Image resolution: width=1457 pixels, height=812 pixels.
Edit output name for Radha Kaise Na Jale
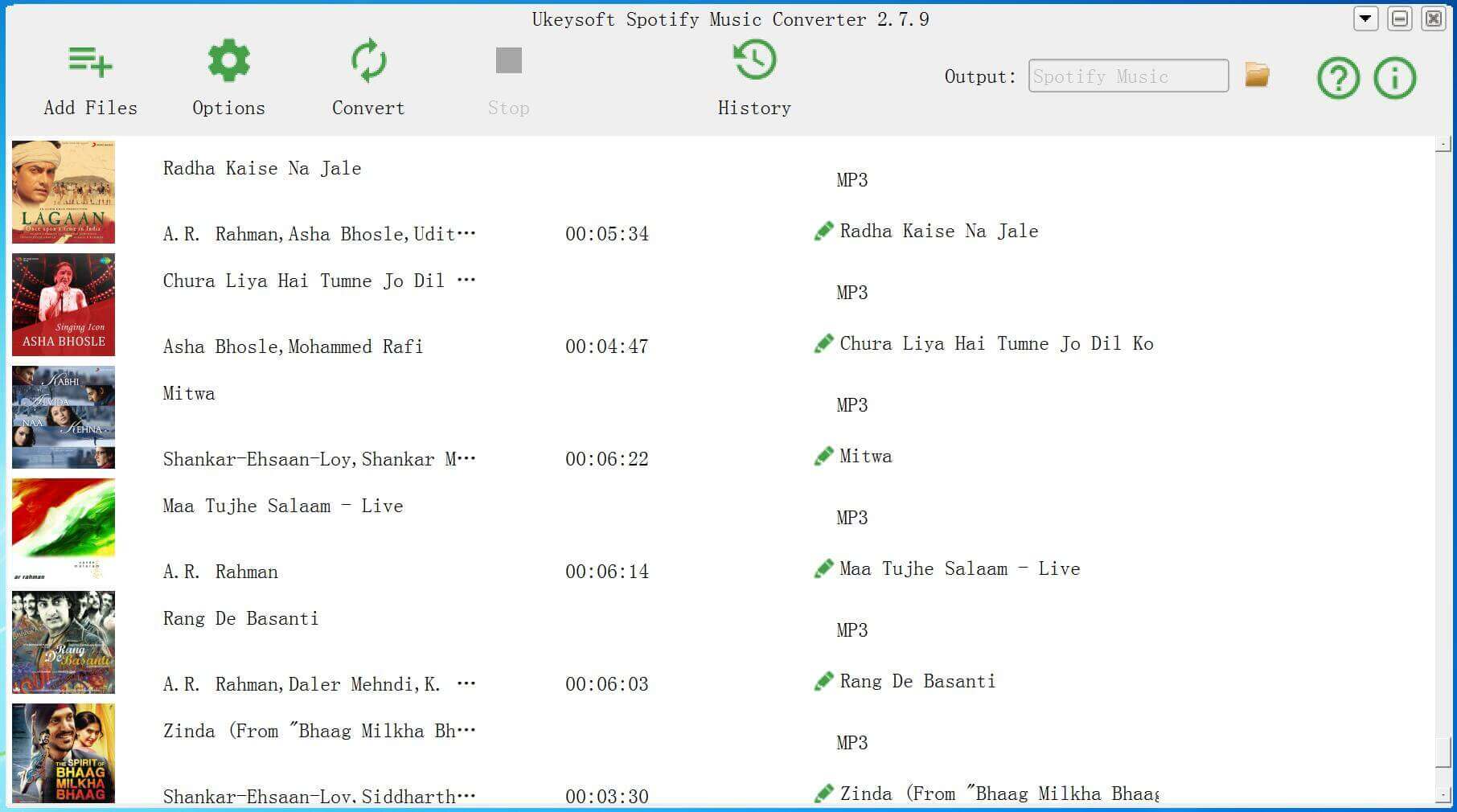click(x=823, y=232)
